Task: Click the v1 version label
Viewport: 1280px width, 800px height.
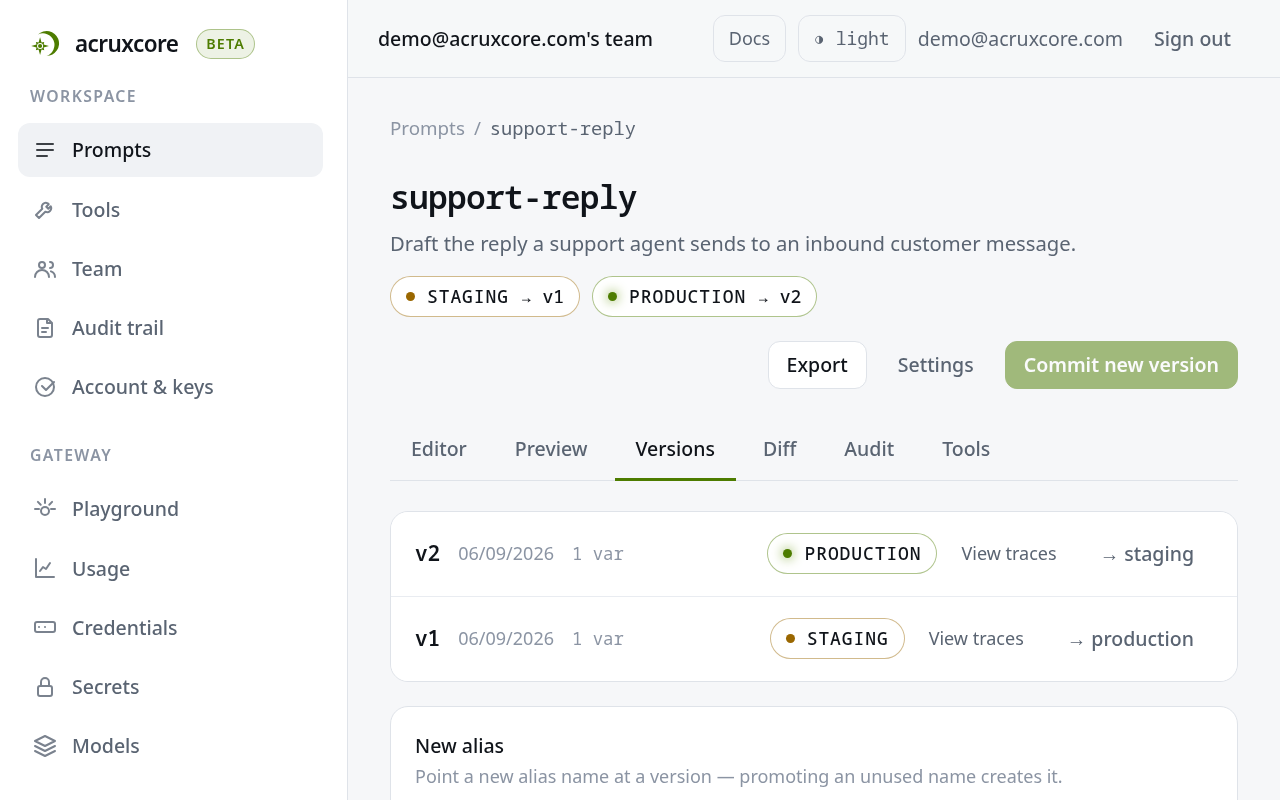Action: click(427, 639)
